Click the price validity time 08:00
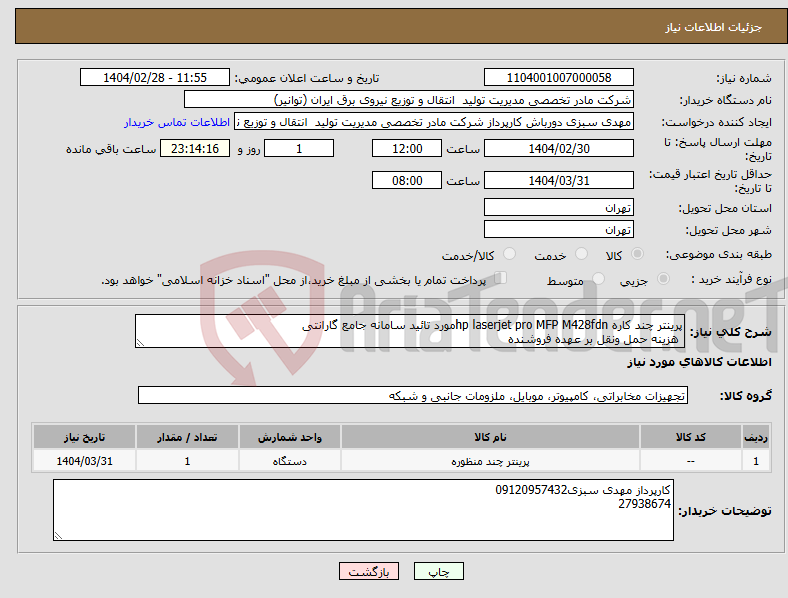The image size is (788, 598). [407, 180]
